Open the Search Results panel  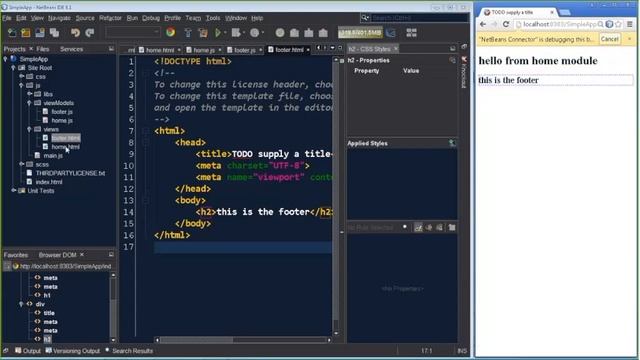point(129,351)
